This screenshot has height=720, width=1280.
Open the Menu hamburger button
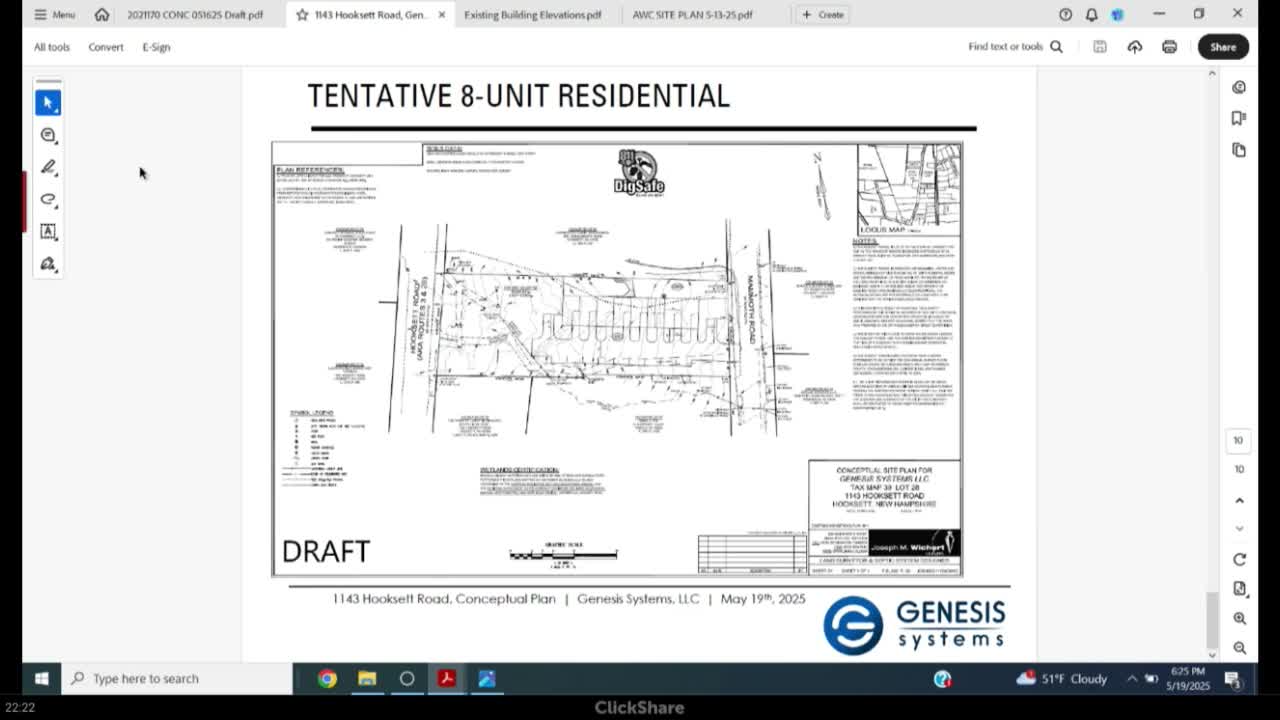(x=54, y=15)
